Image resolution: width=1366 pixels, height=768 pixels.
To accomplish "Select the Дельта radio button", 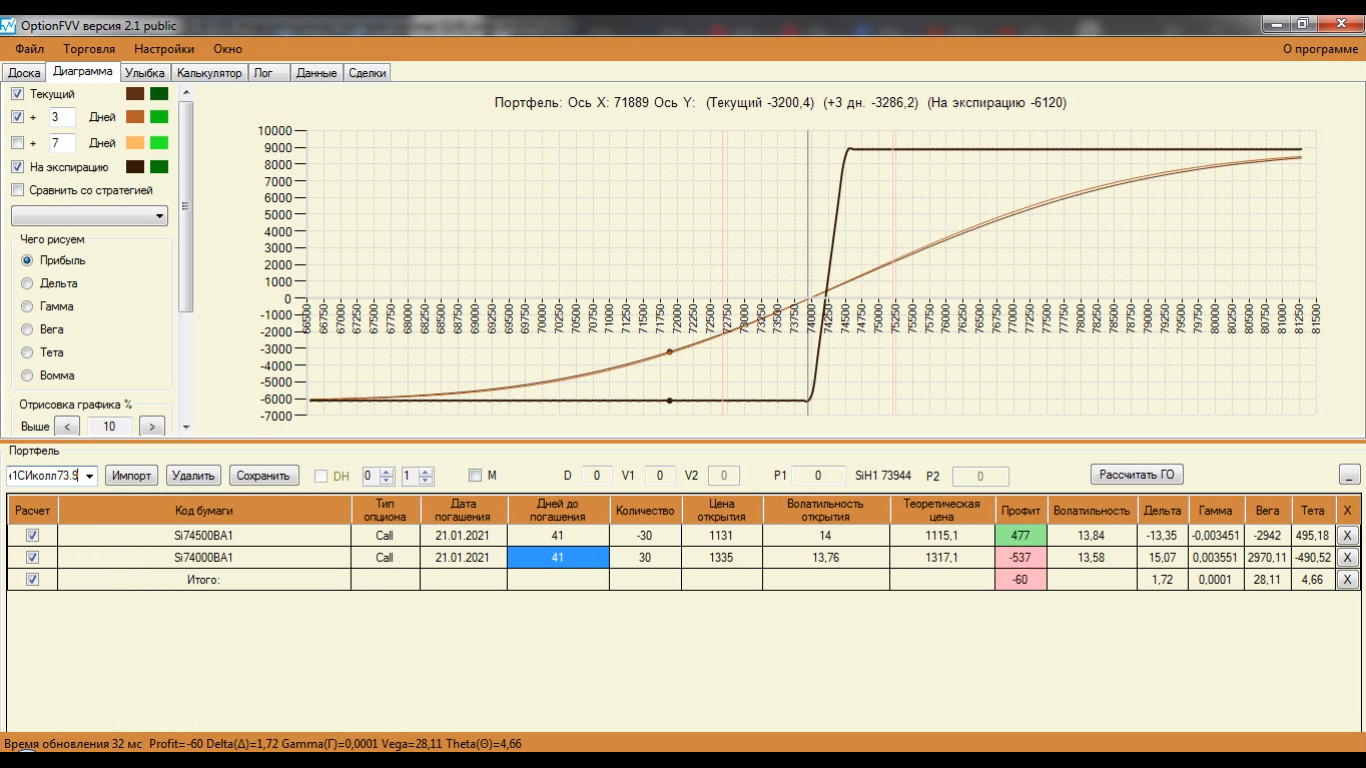I will click(x=27, y=283).
